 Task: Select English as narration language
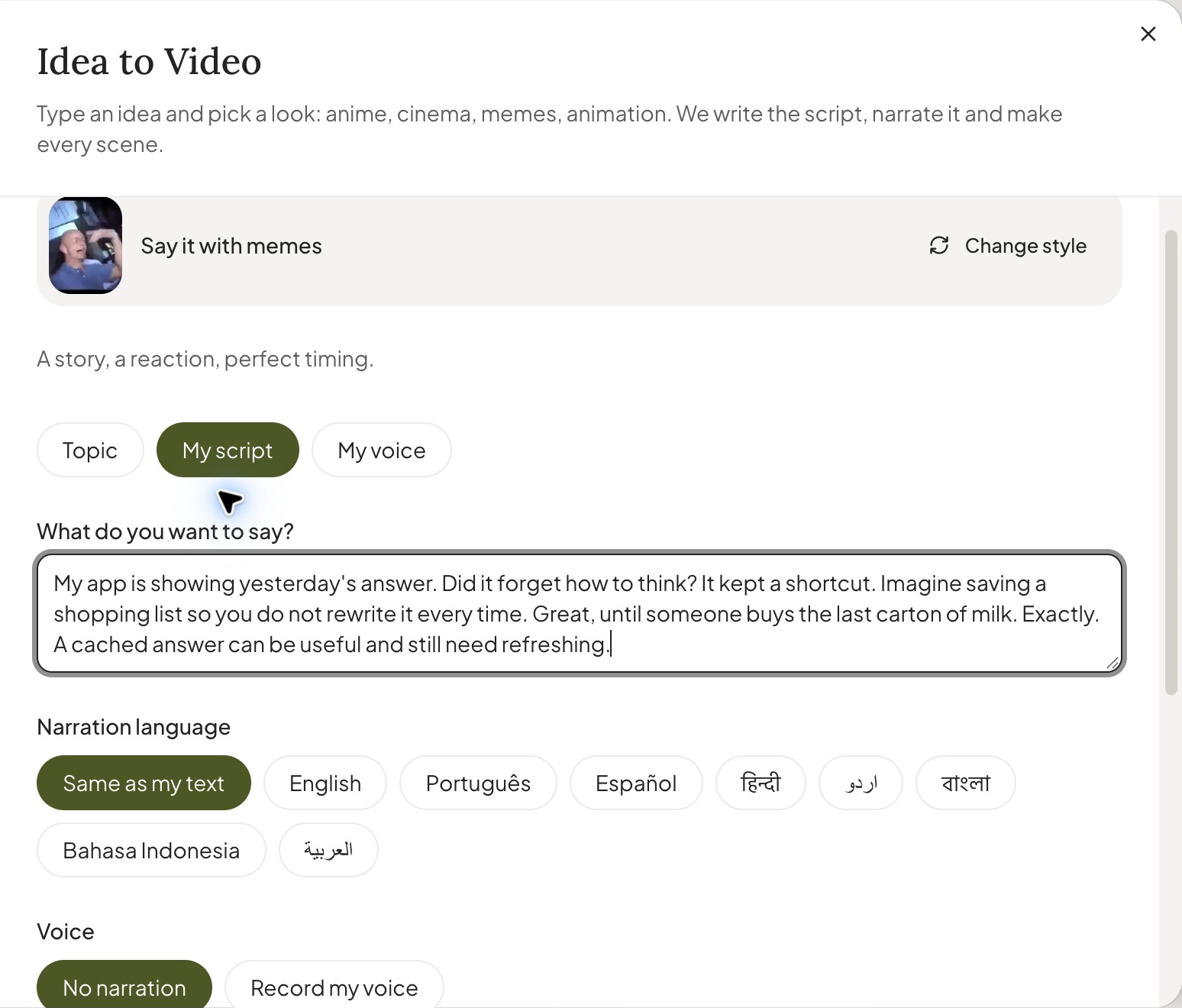[325, 783]
